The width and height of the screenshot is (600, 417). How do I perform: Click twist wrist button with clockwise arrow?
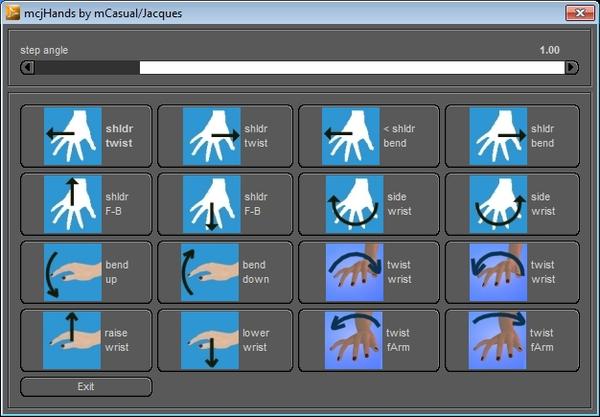click(x=369, y=272)
